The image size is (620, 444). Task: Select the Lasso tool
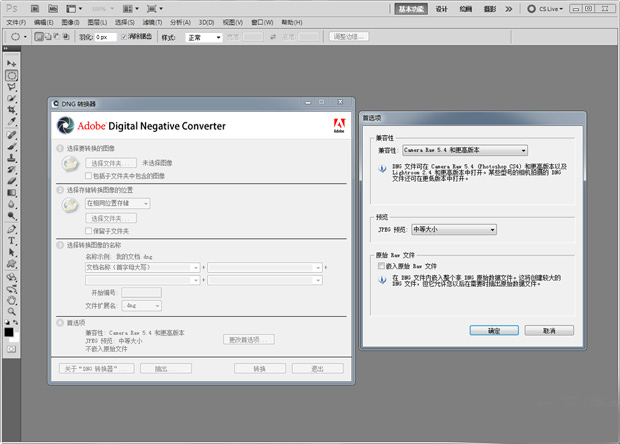point(11,87)
